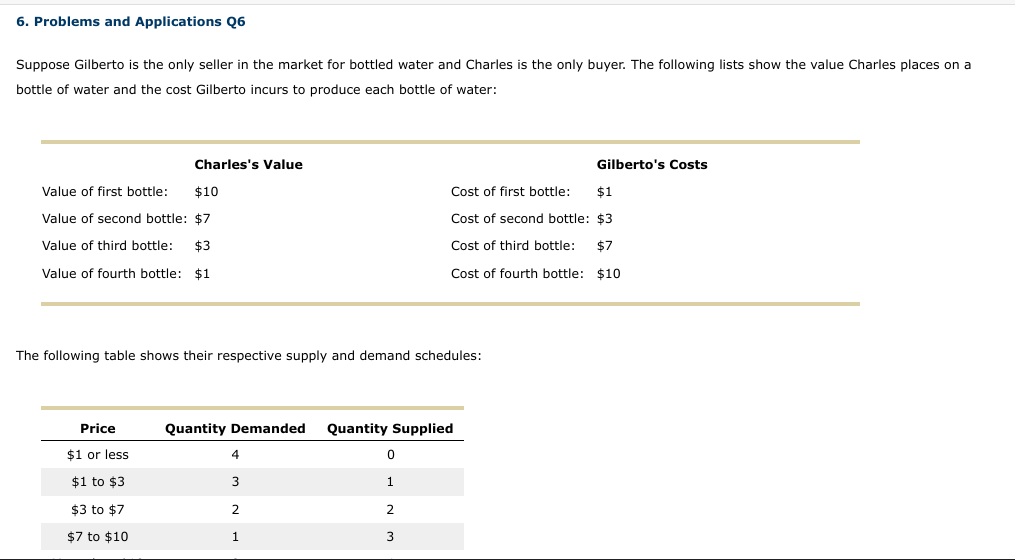Click the 'Cost of third bottle:' label
Viewport: 1015px width, 560px height.
pos(513,245)
